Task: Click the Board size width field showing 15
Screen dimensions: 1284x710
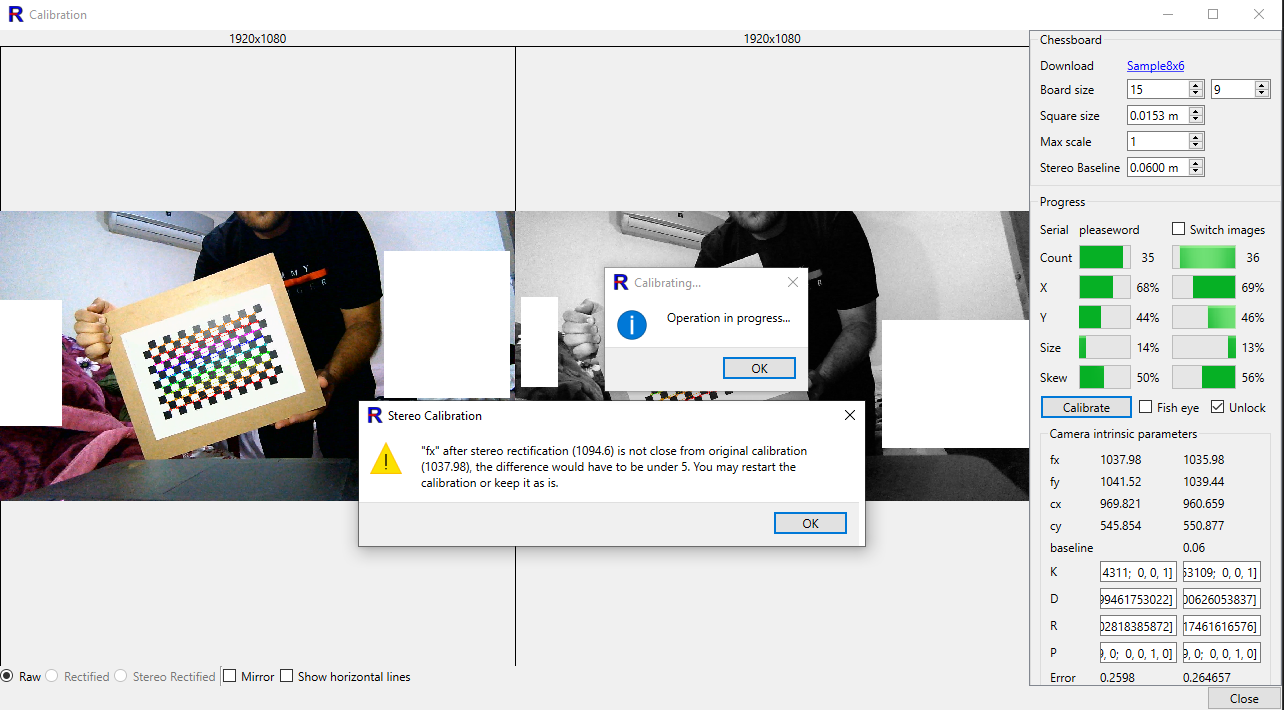Action: [x=1157, y=90]
